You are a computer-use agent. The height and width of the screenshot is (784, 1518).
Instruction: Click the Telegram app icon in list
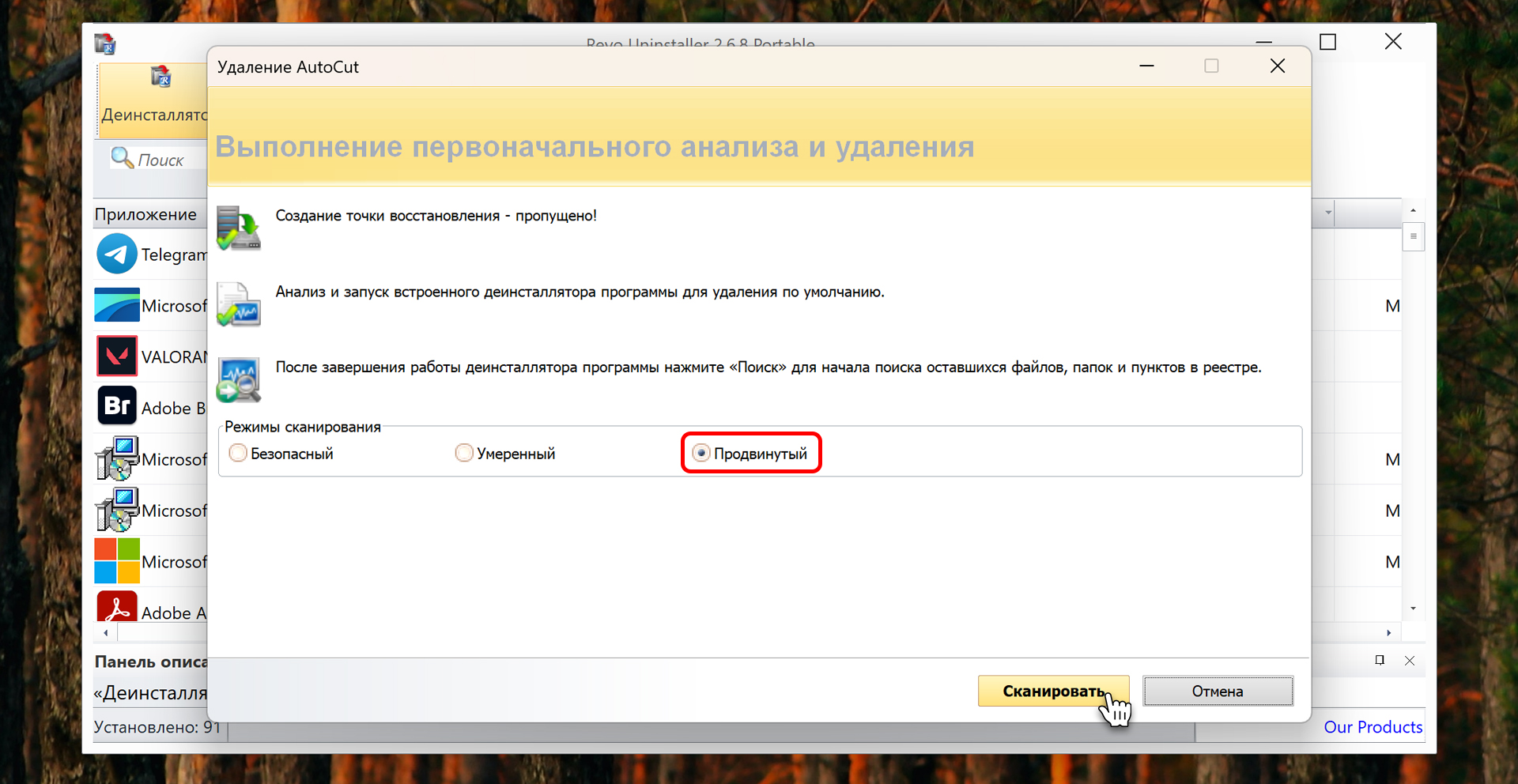point(116,254)
